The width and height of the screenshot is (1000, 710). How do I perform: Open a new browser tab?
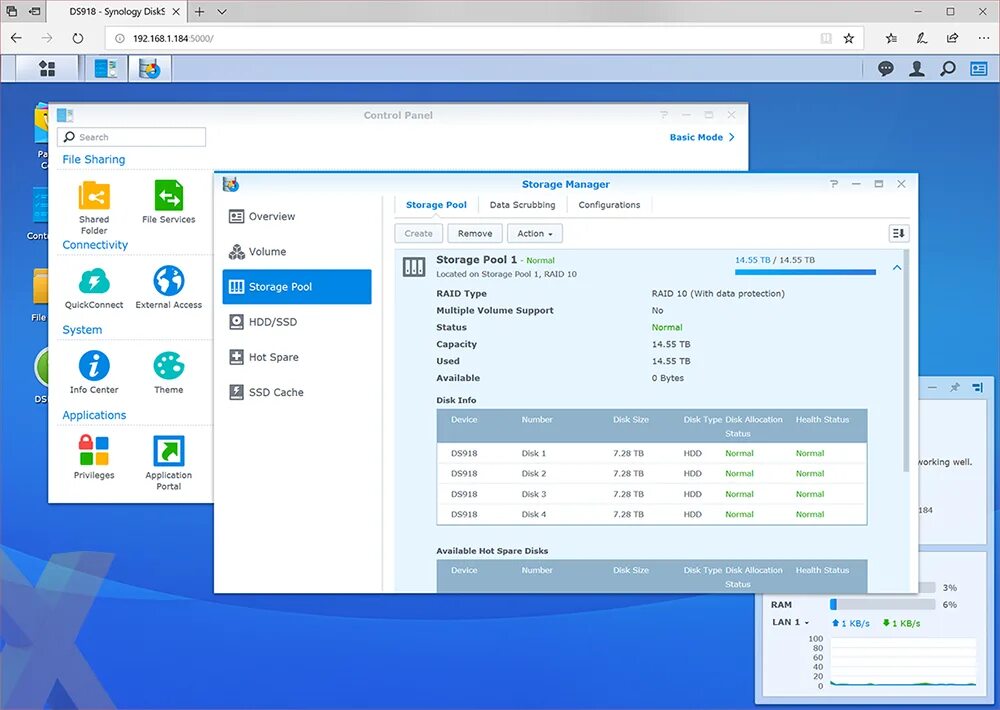[200, 11]
